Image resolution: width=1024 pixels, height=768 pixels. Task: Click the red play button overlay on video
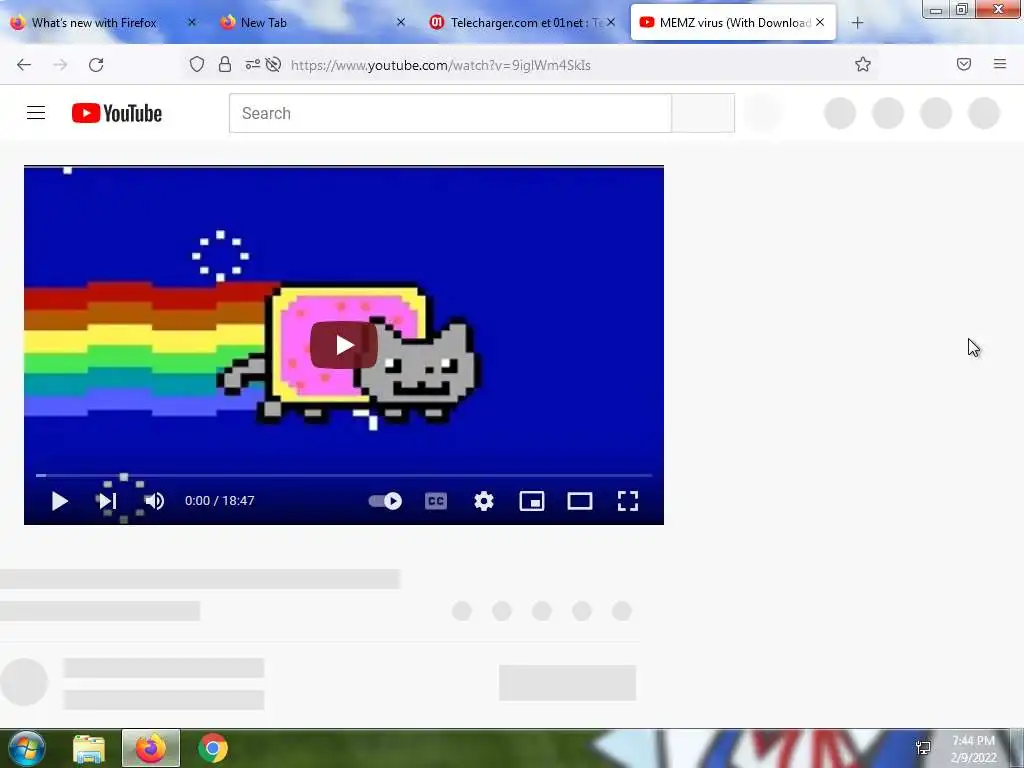coord(344,345)
